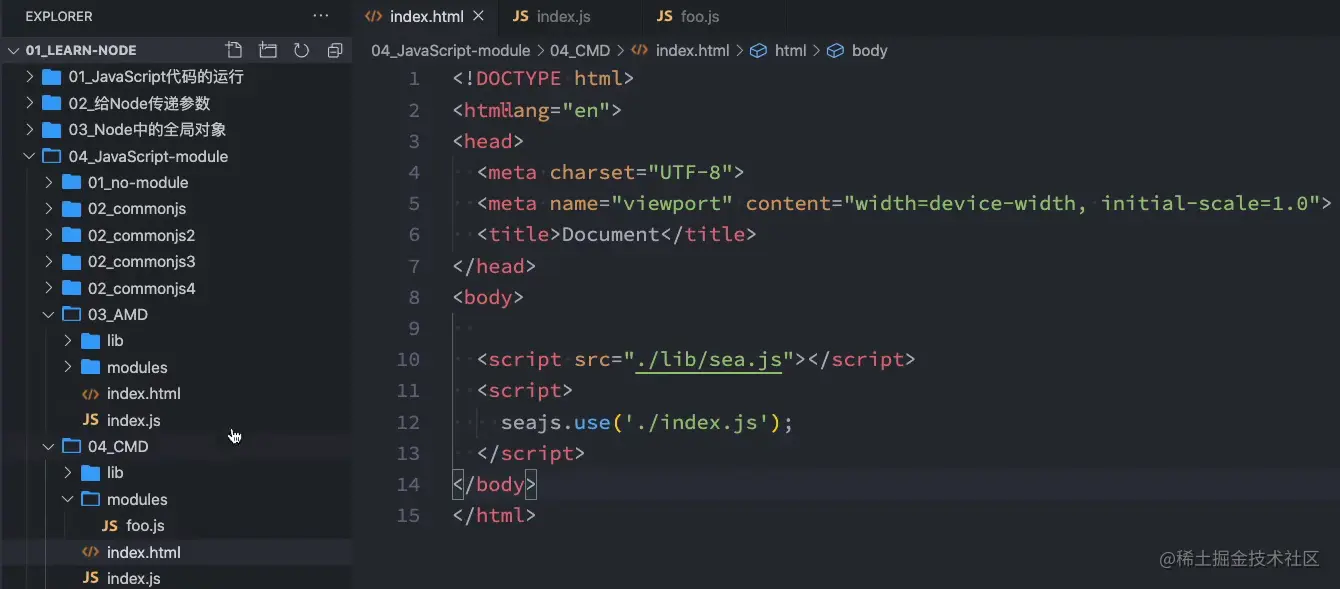Expand the 02_commonjs4 folder
This screenshot has height=589, width=1340.
tap(49, 288)
